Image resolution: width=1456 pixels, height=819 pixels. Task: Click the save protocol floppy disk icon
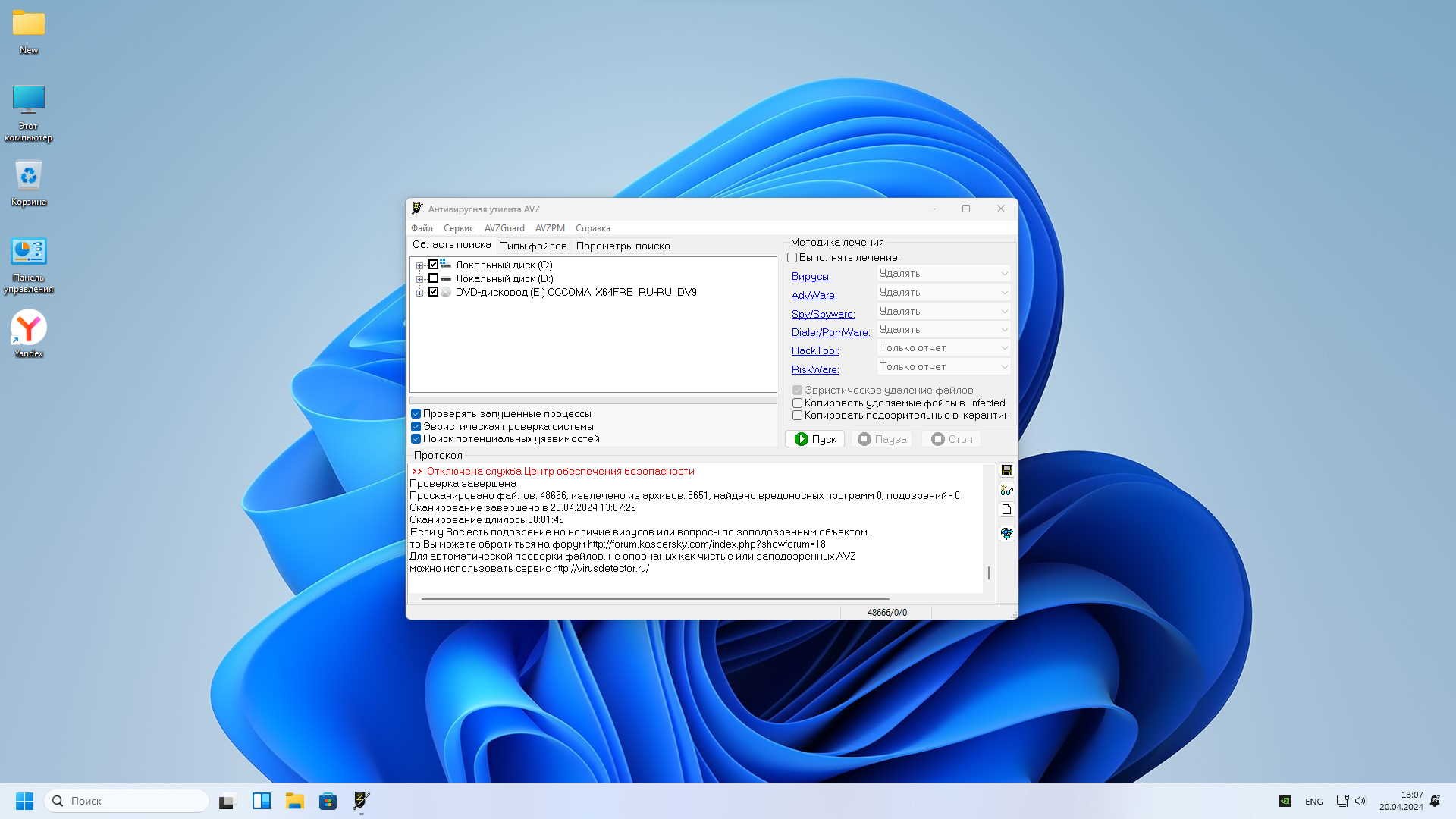pos(1006,470)
